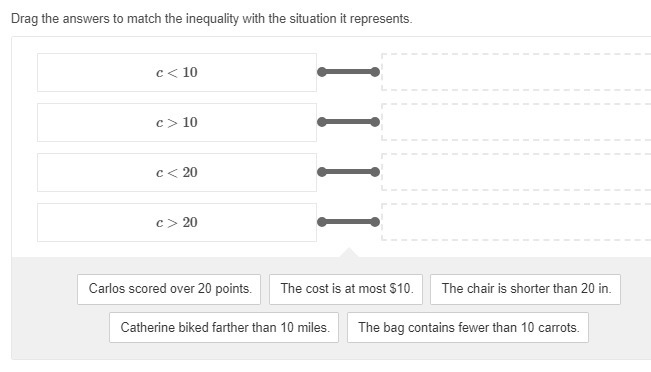Click connector line next to c > 20
651x372 pixels.
click(x=348, y=222)
